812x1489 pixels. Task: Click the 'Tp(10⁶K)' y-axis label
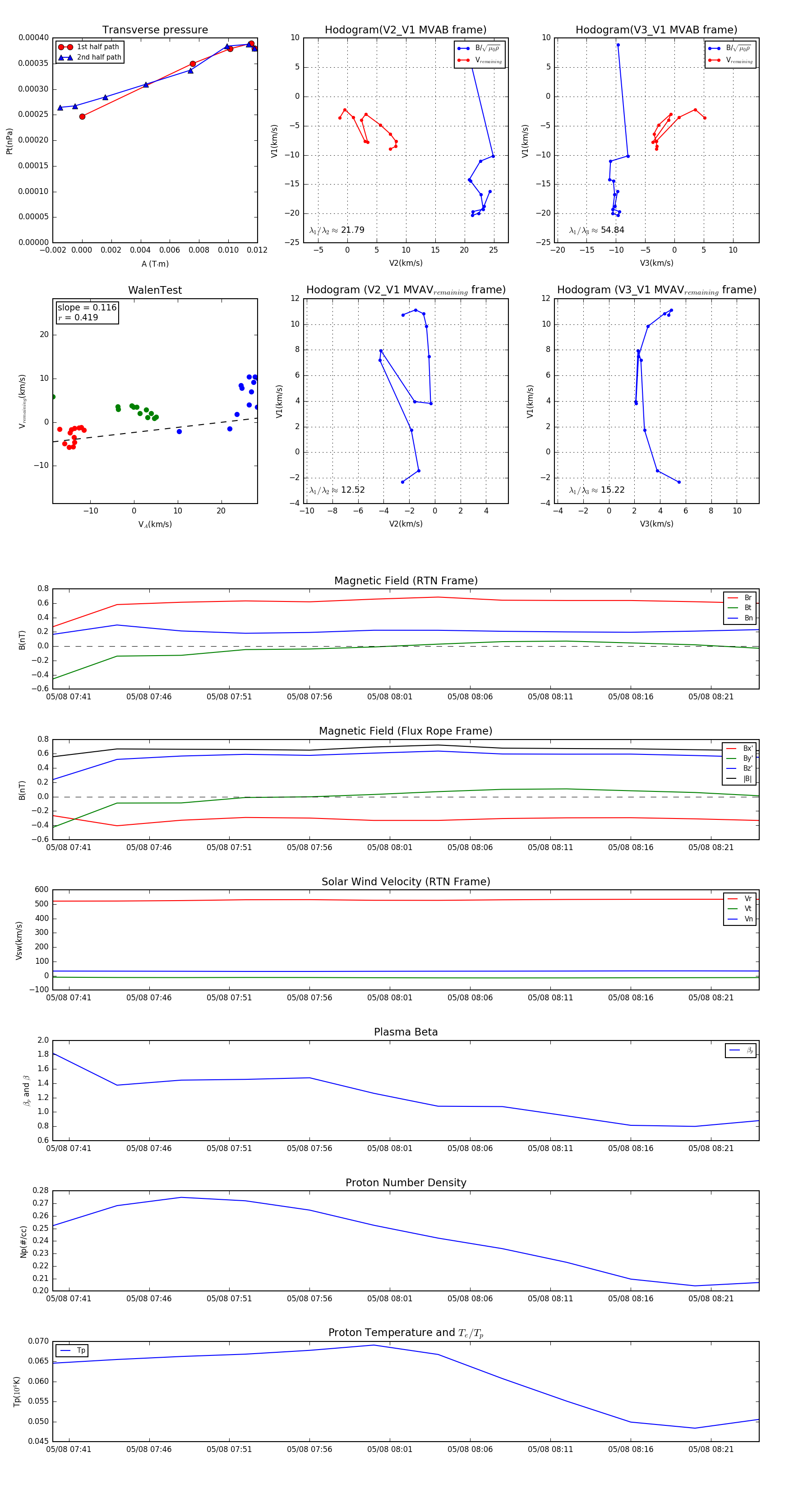click(x=17, y=1392)
